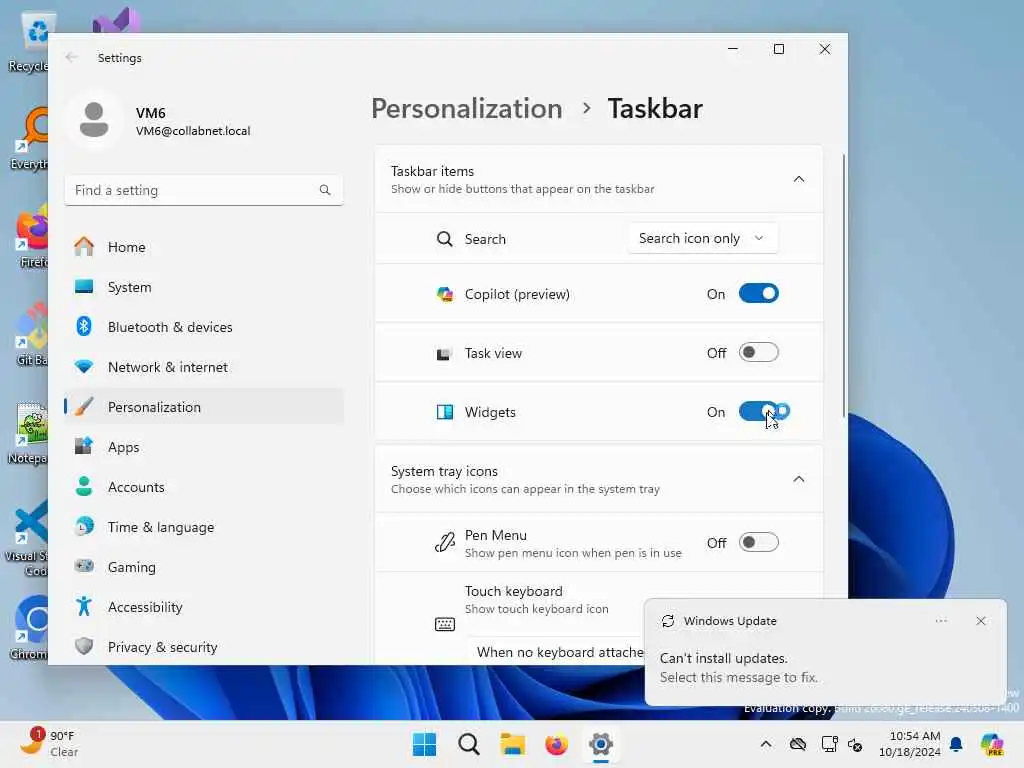This screenshot has width=1024, height=768.
Task: Click the Touch keyboard icon row
Action: pos(445,624)
